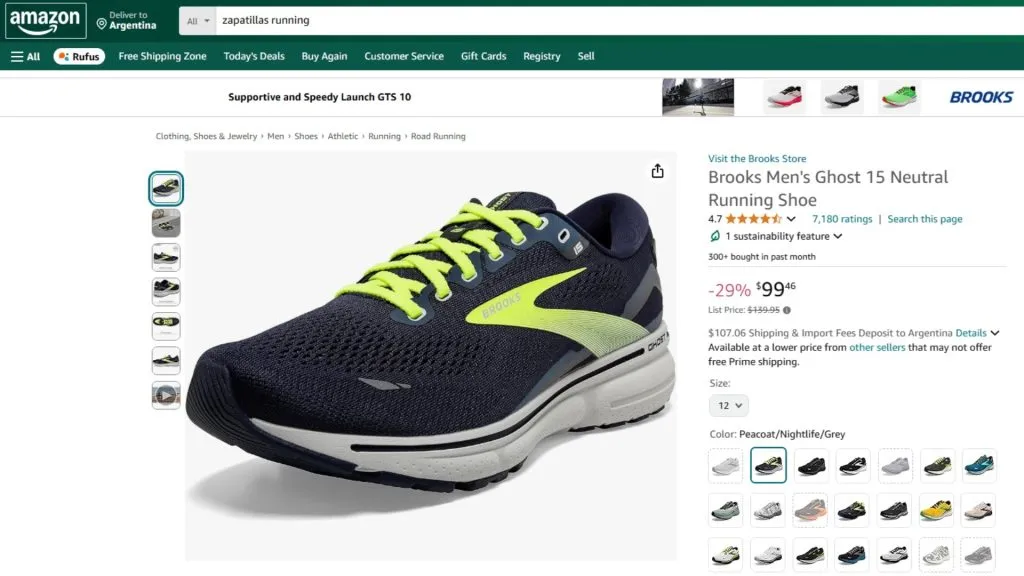This screenshot has width=1024, height=576.
Task: Click the Brooks logo in the banner
Action: [x=980, y=97]
